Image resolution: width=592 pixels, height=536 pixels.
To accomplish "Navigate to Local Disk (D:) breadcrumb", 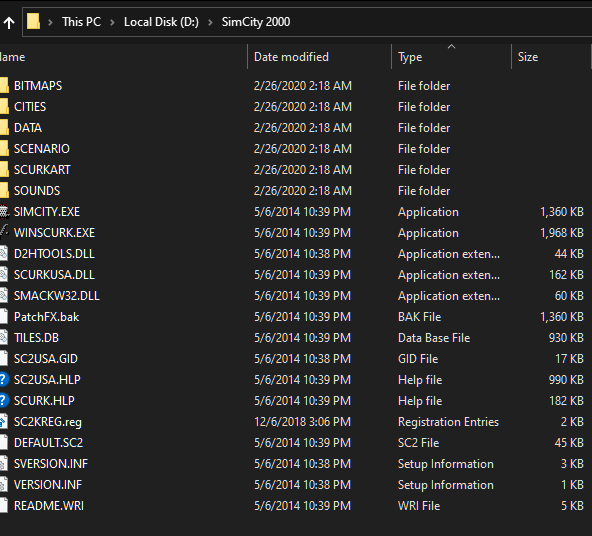I will pyautogui.click(x=161, y=22).
